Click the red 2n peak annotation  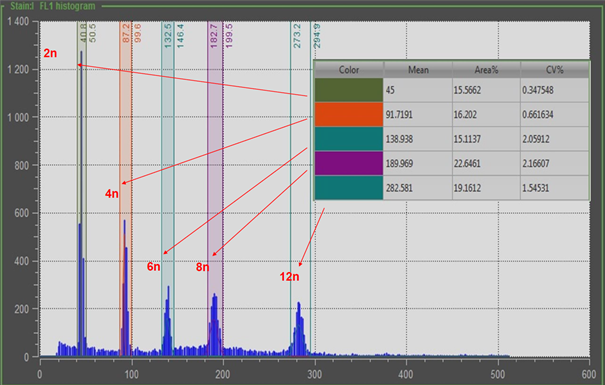pos(50,53)
